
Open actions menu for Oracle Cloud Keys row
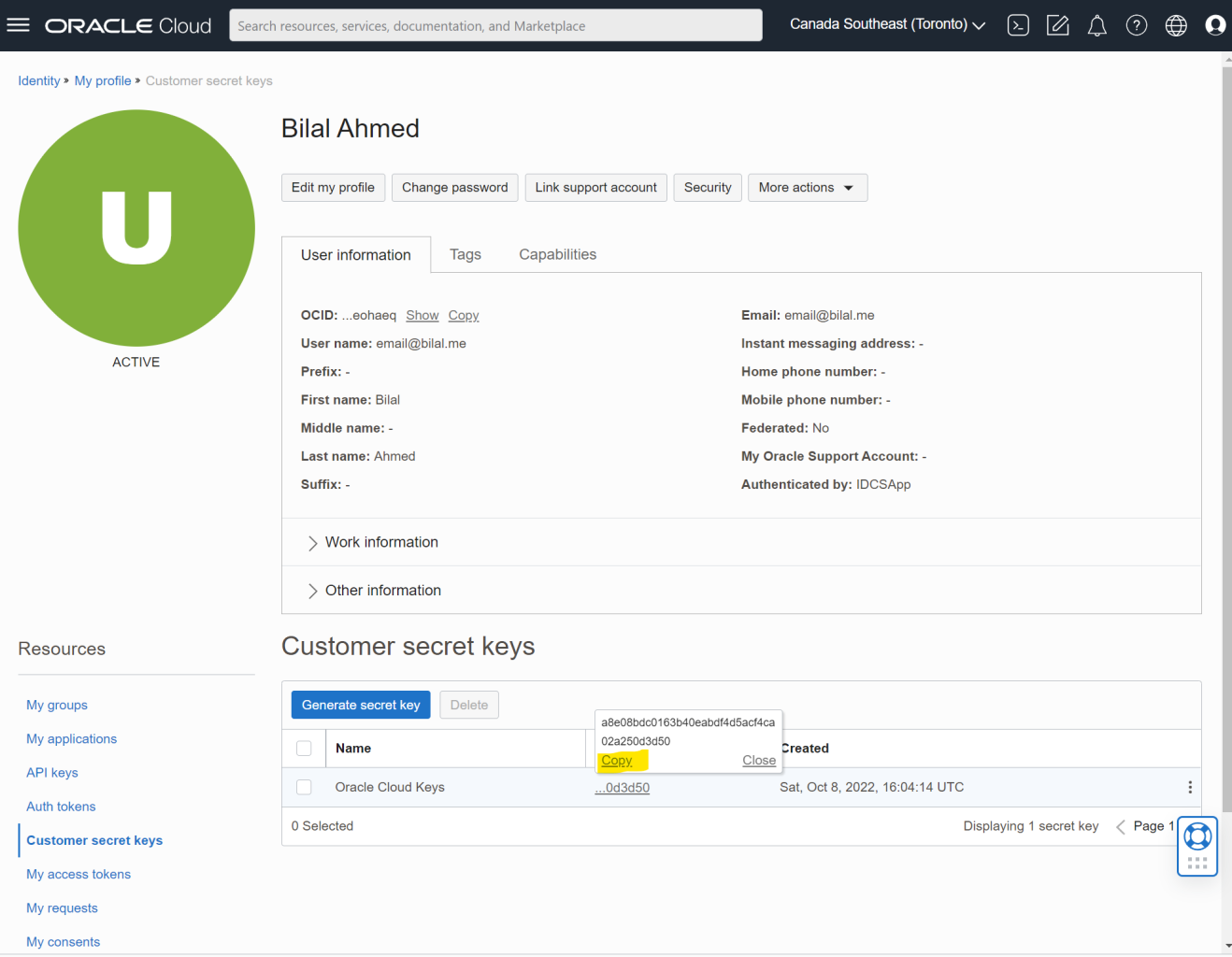pos(1190,788)
